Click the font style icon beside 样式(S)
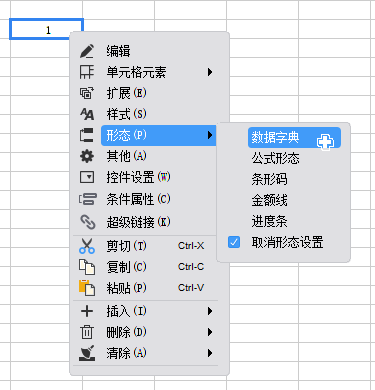375x390 pixels. tap(87, 114)
